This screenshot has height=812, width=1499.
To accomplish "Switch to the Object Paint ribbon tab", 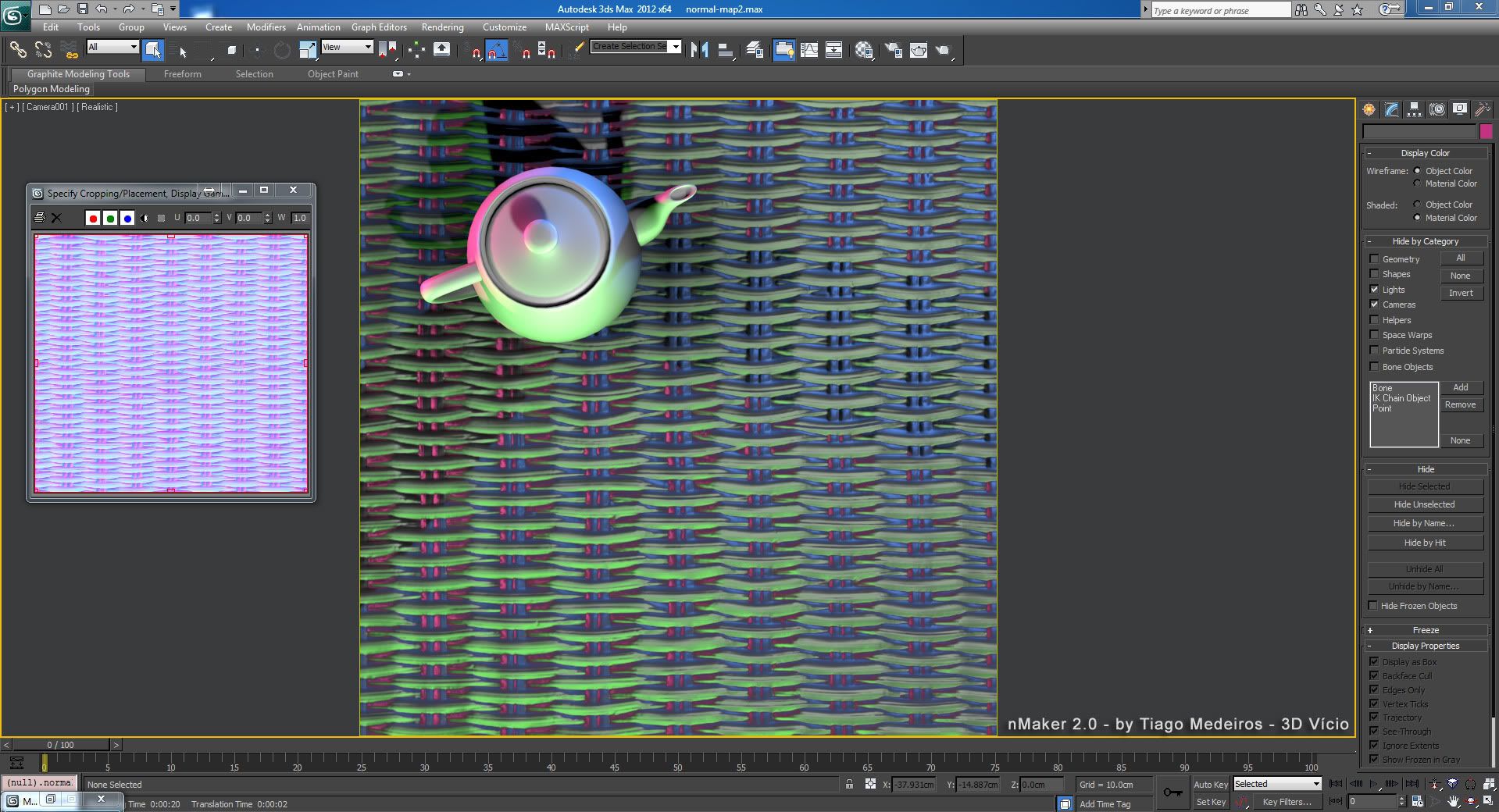I will click(333, 74).
